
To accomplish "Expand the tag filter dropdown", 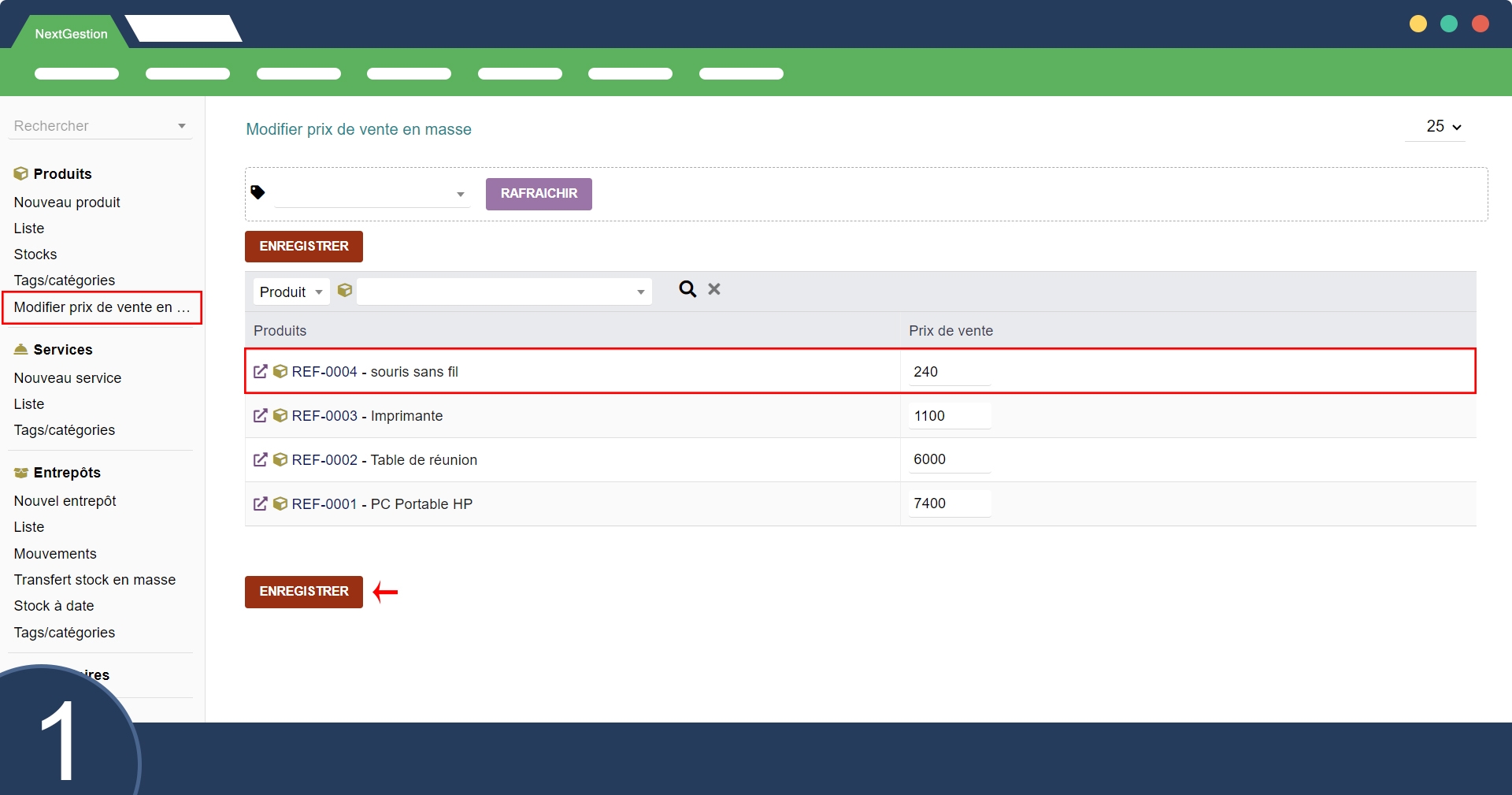I will click(x=460, y=195).
